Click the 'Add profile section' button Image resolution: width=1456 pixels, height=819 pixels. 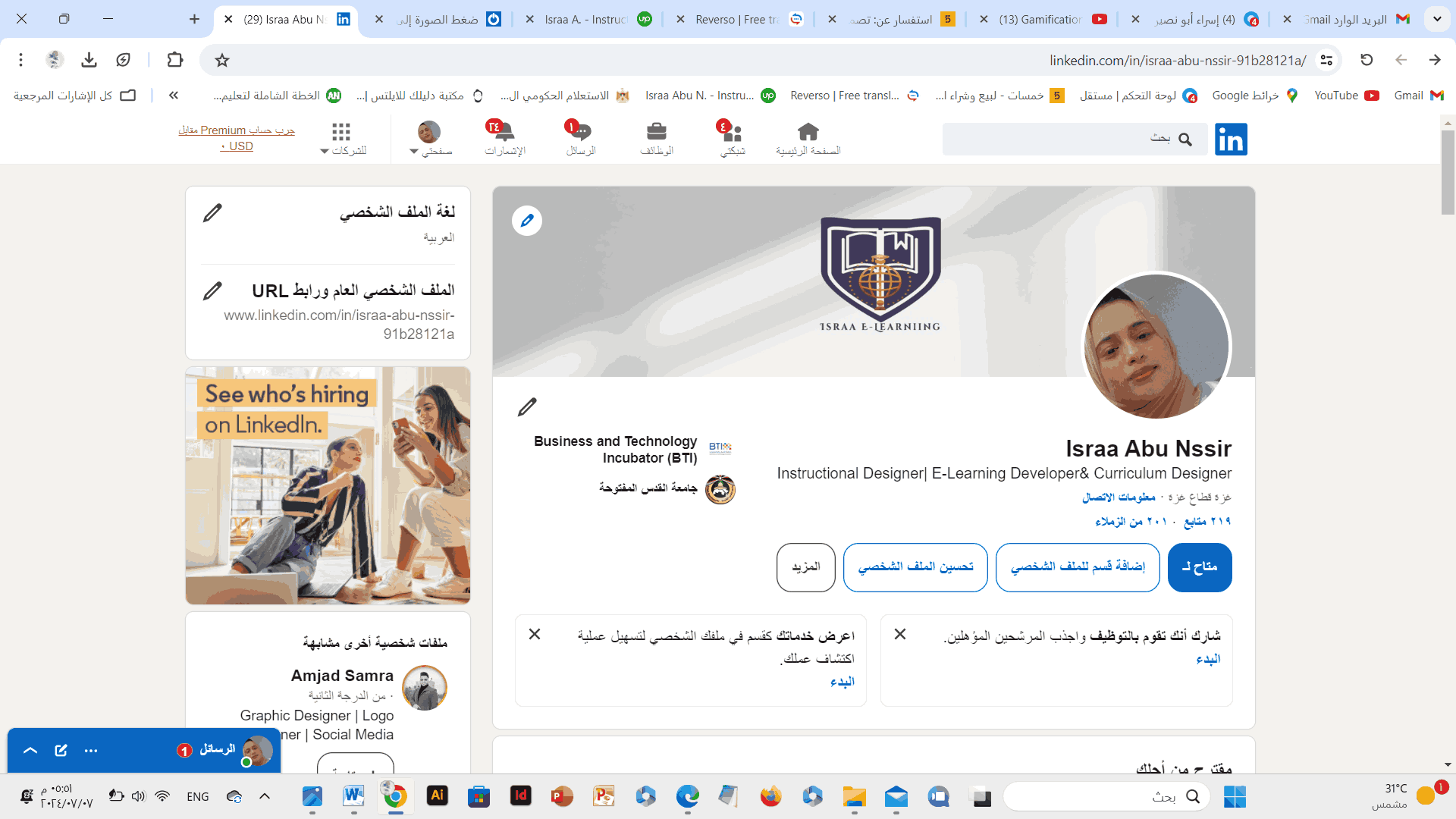[1078, 567]
